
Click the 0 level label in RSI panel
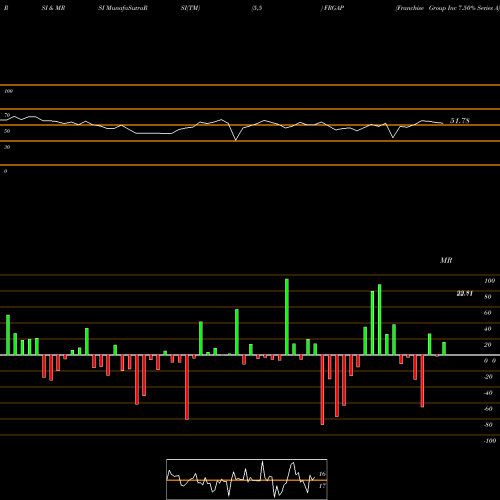(5, 171)
